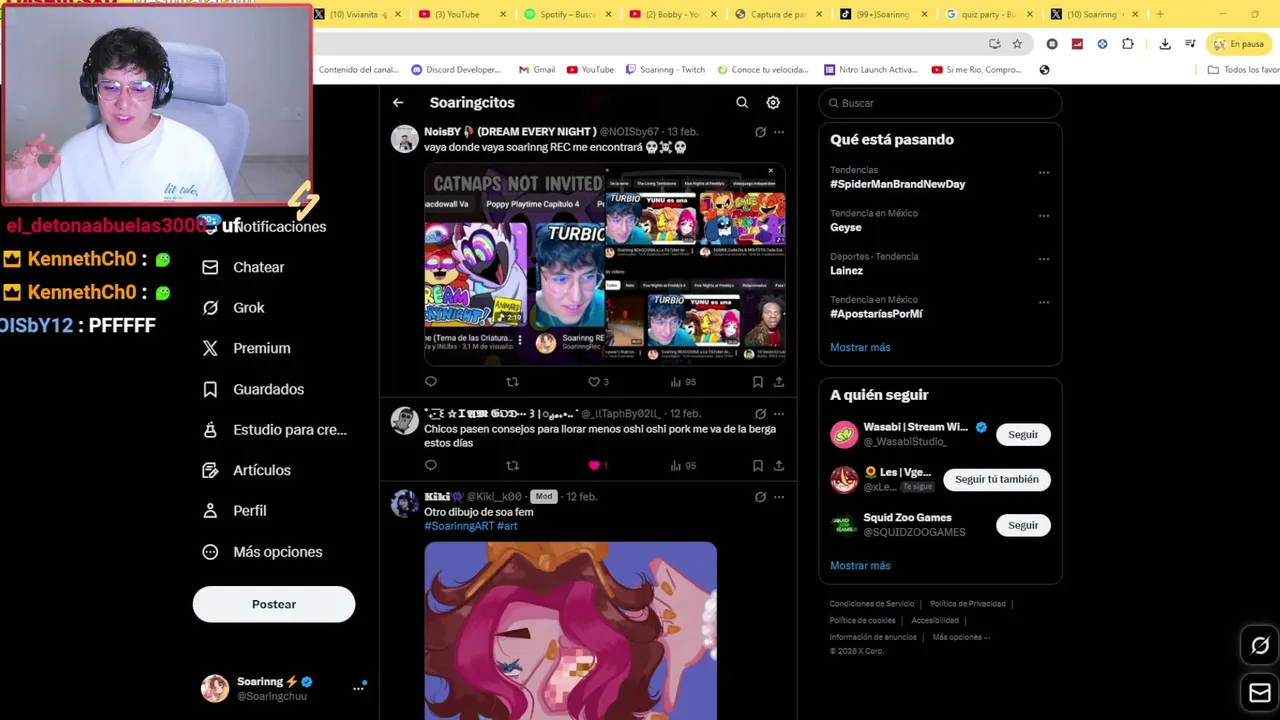Go back with the arrow beside Soaringcitos
This screenshot has width=1280, height=720.
(x=398, y=103)
